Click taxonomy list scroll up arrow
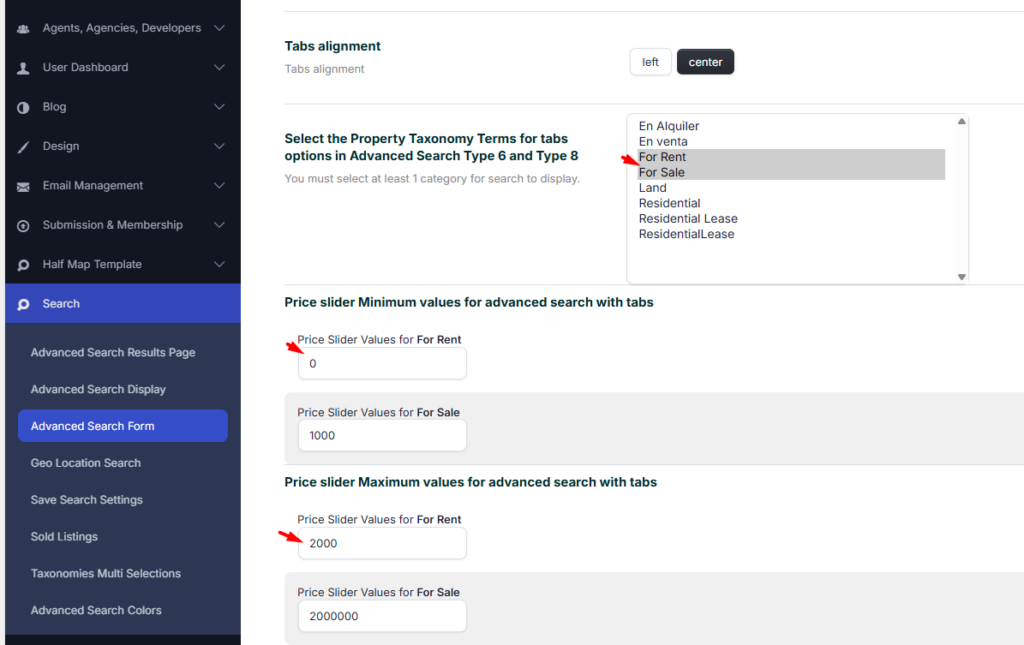 click(961, 121)
